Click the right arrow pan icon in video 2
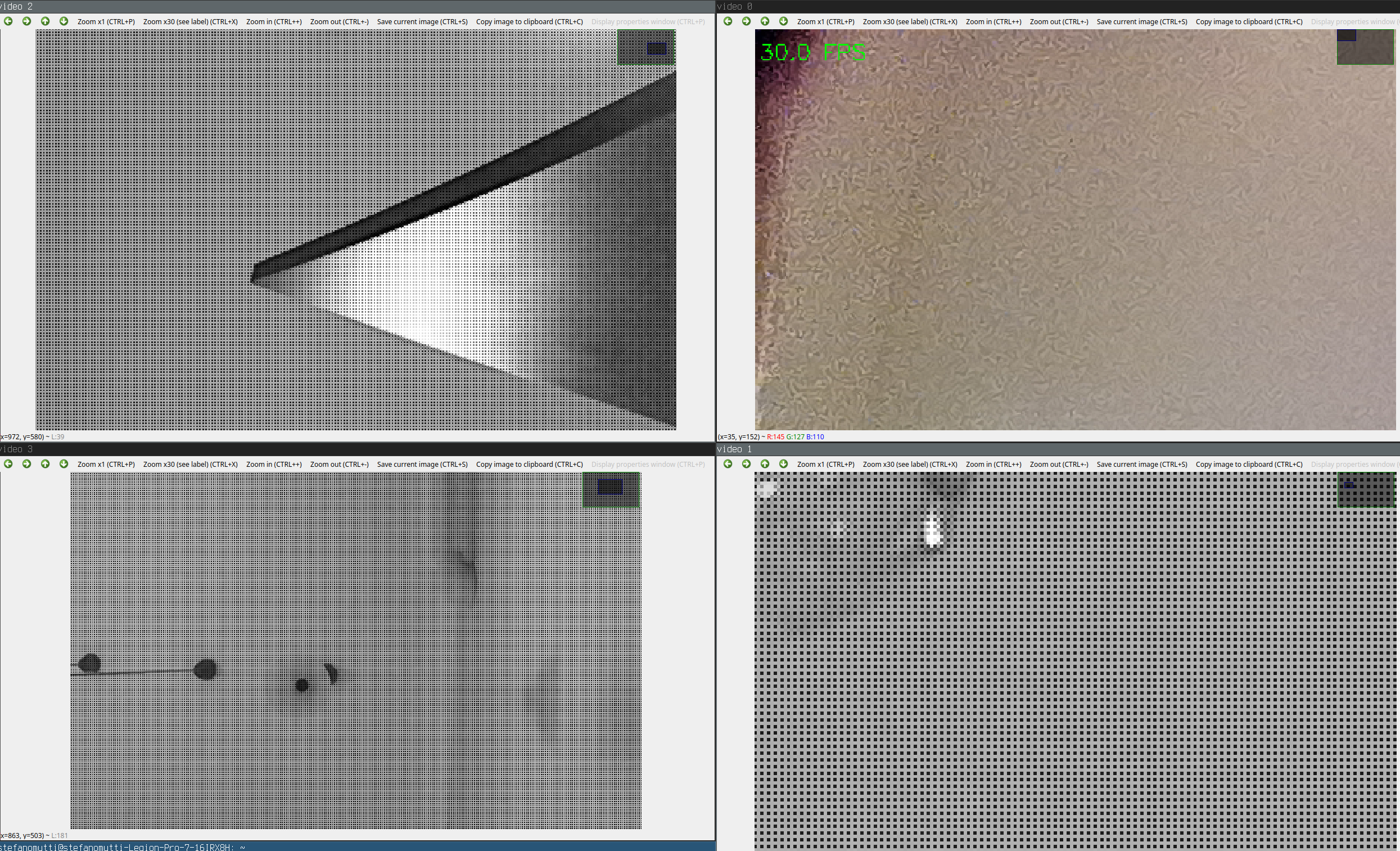The image size is (1400, 851). click(26, 21)
